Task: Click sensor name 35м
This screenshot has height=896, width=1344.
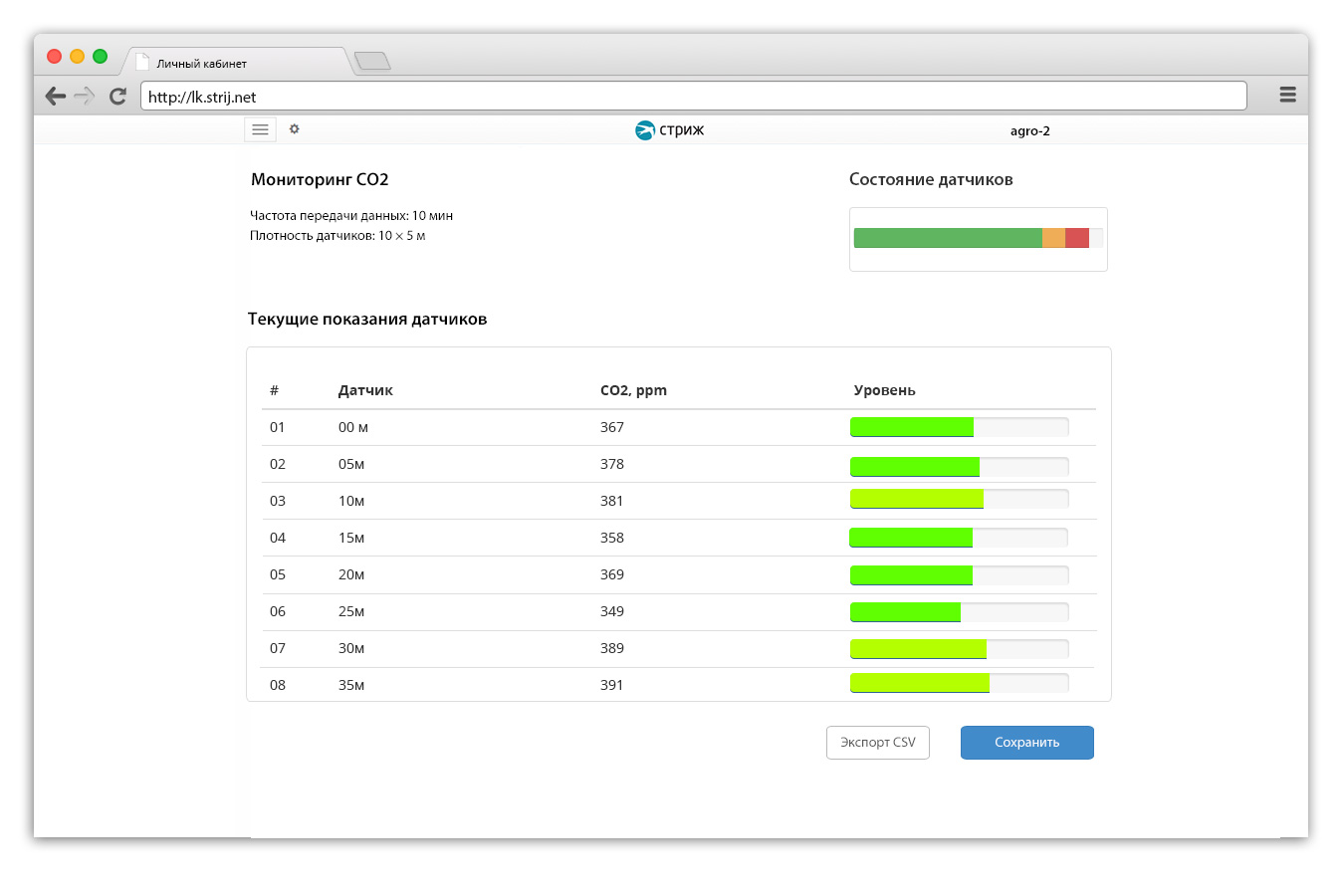Action: pos(351,685)
